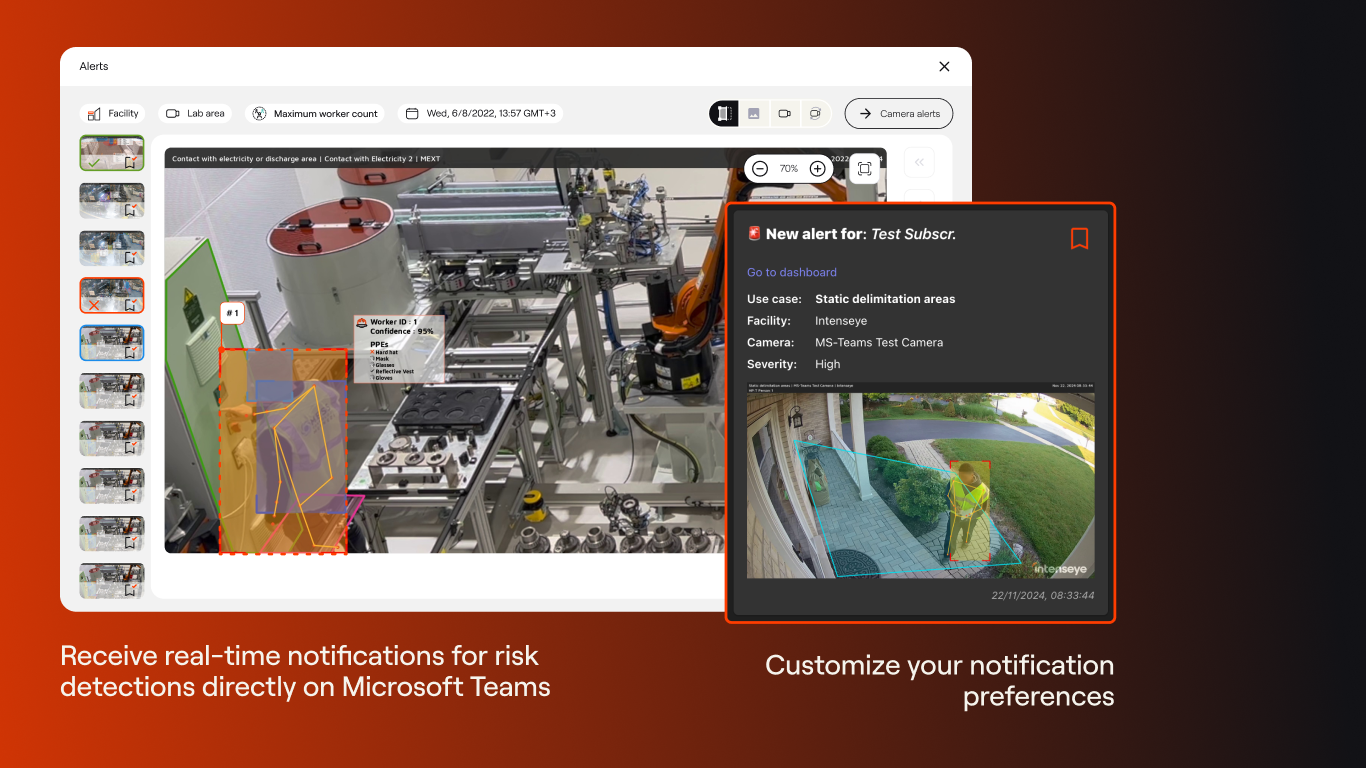
Task: Toggle fit-to-screen for the camera frame
Action: [865, 169]
